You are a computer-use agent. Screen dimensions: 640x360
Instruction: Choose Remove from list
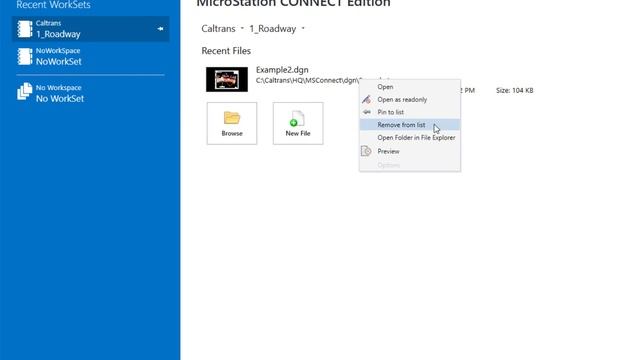click(410, 124)
